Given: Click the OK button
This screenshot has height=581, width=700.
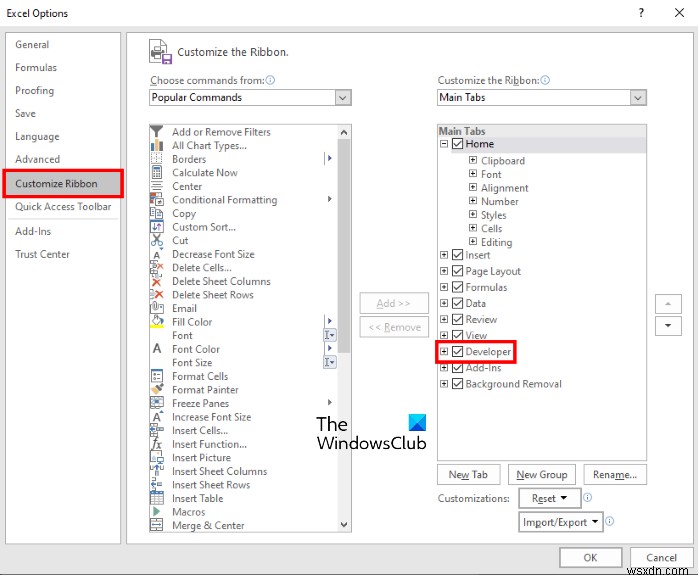Looking at the screenshot, I should click(590, 557).
